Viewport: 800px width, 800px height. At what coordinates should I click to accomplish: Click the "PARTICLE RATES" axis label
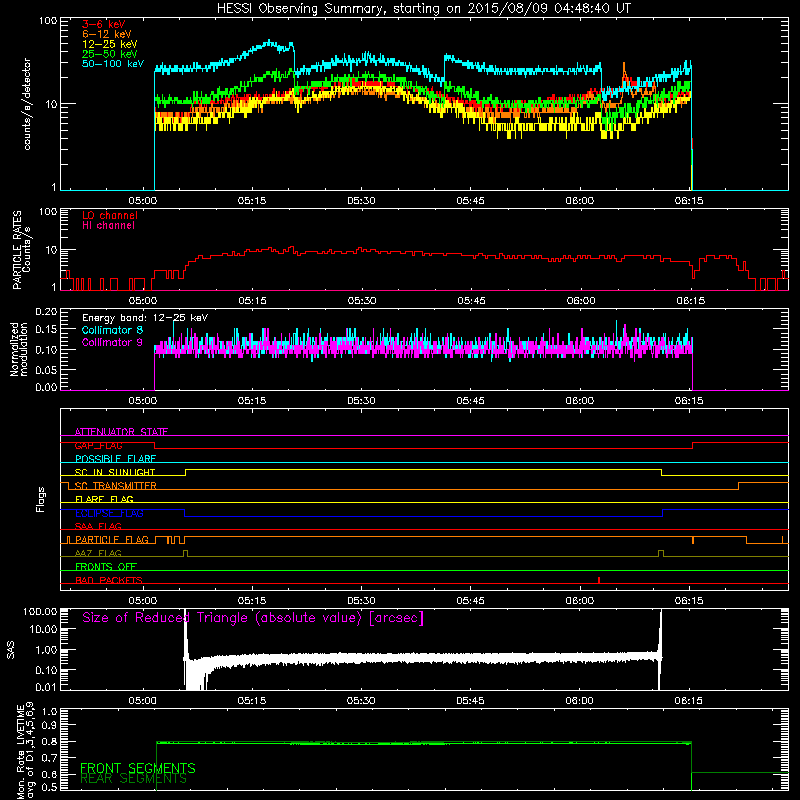coord(17,250)
